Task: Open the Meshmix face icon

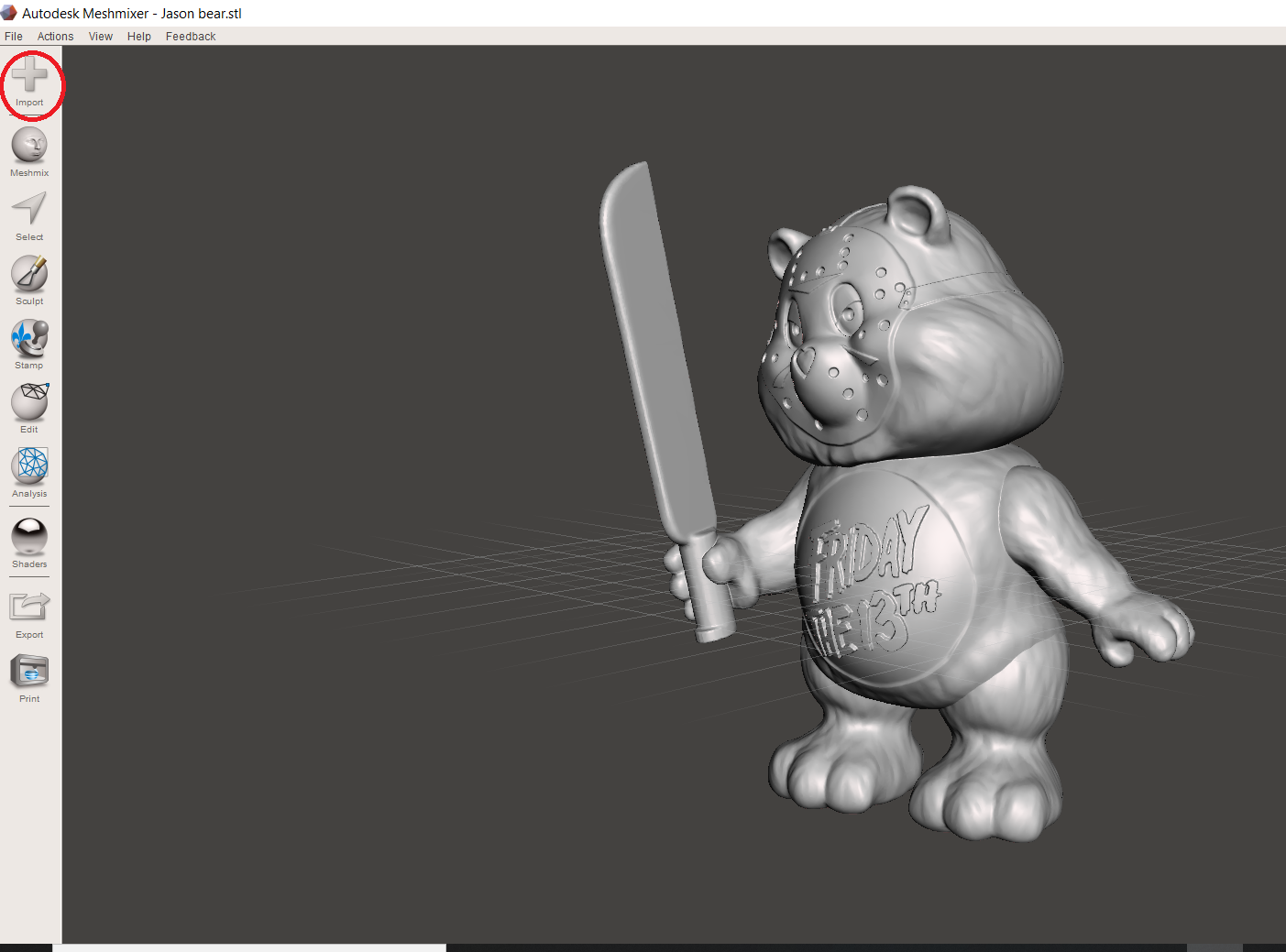Action: [29, 146]
